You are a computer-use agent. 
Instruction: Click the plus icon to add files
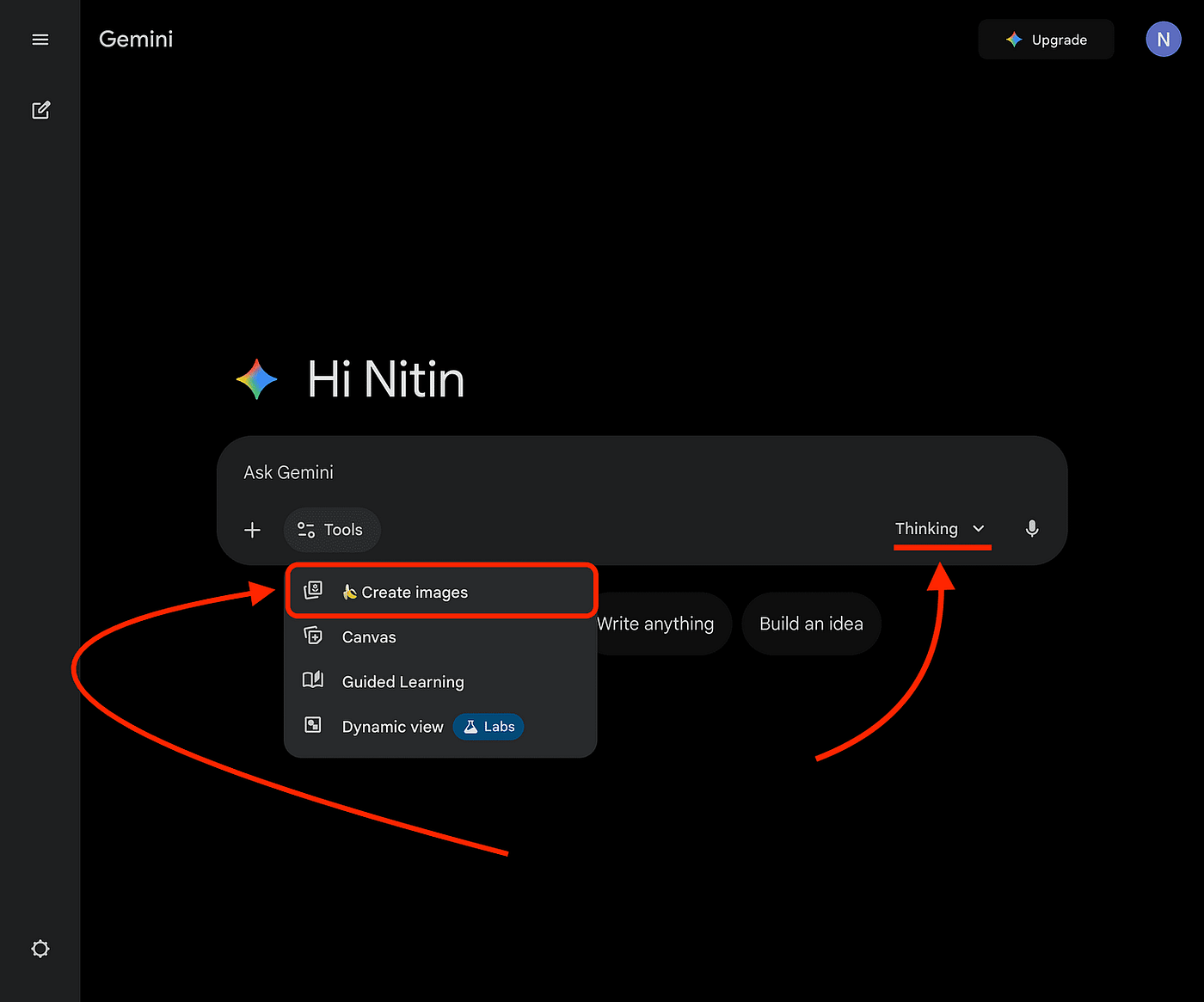click(x=252, y=530)
